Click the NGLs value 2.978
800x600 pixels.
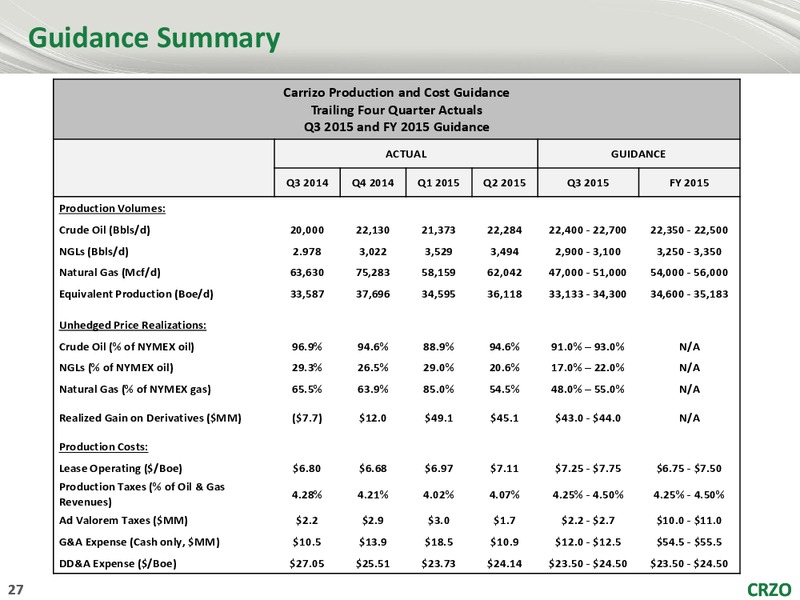click(x=307, y=252)
